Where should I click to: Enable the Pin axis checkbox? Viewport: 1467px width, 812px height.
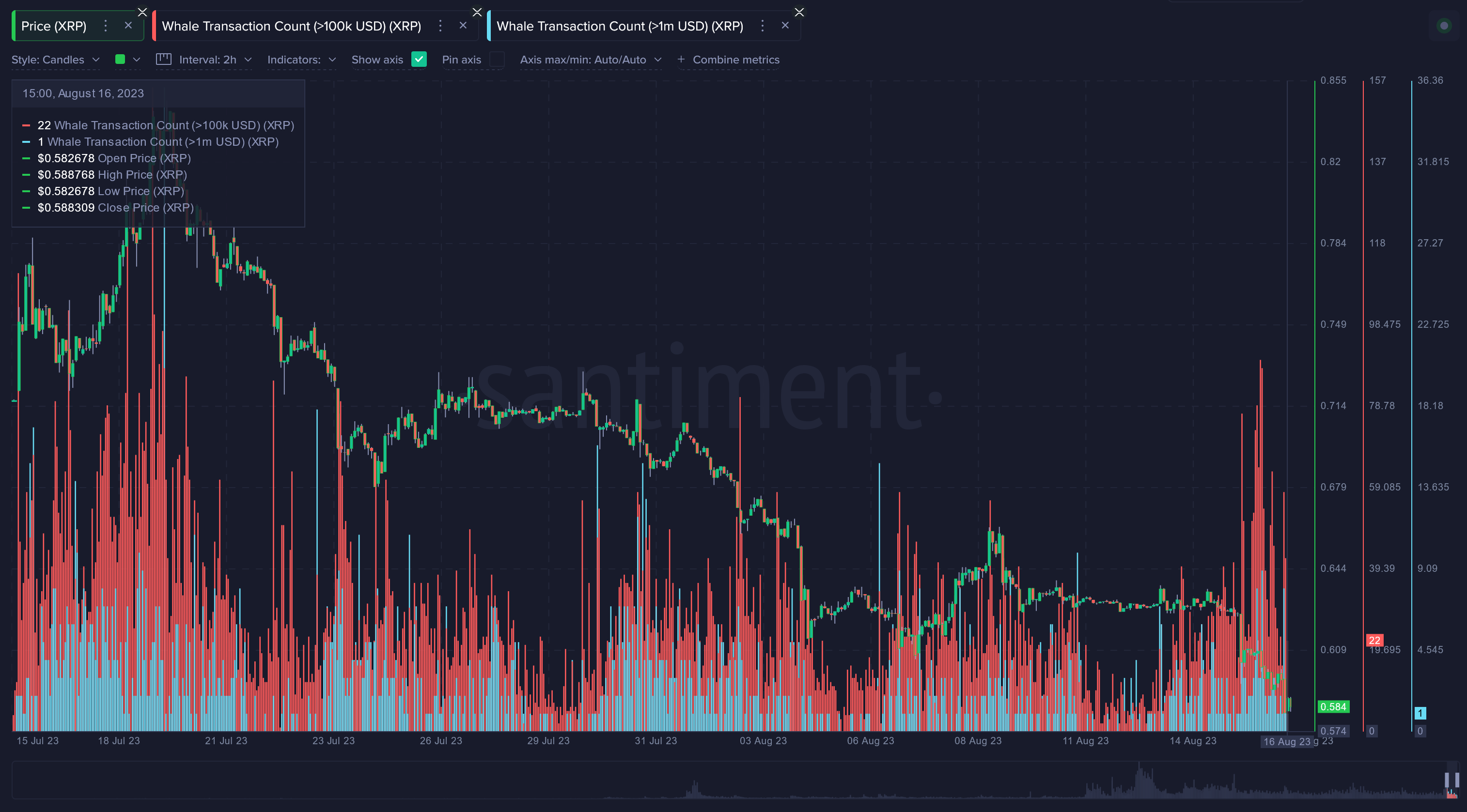(497, 59)
